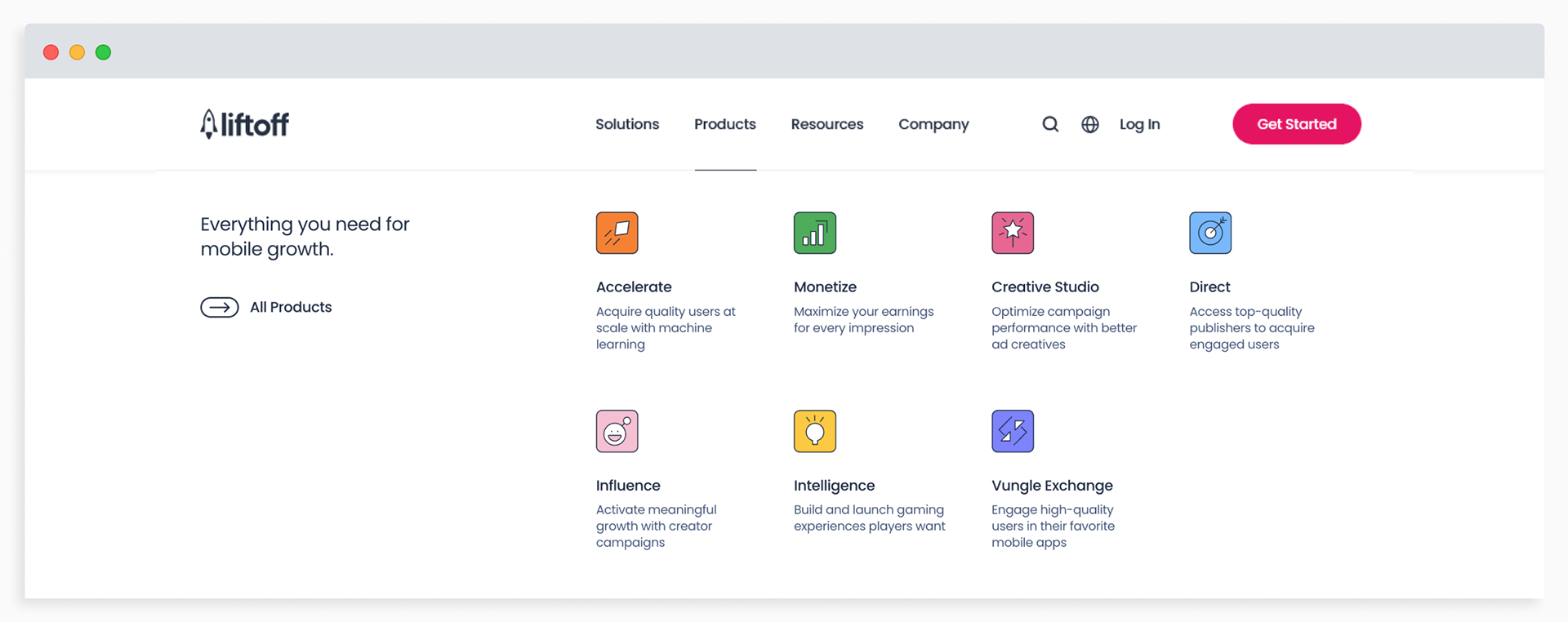Click the orange Accelerate product icon
This screenshot has width=1568, height=622.
coord(617,233)
